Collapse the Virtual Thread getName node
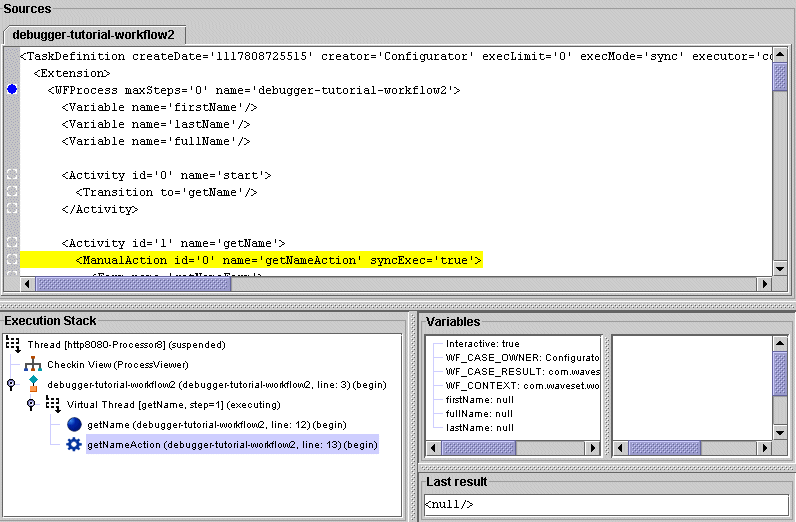Image resolution: width=796 pixels, height=522 pixels. pyautogui.click(x=31, y=404)
